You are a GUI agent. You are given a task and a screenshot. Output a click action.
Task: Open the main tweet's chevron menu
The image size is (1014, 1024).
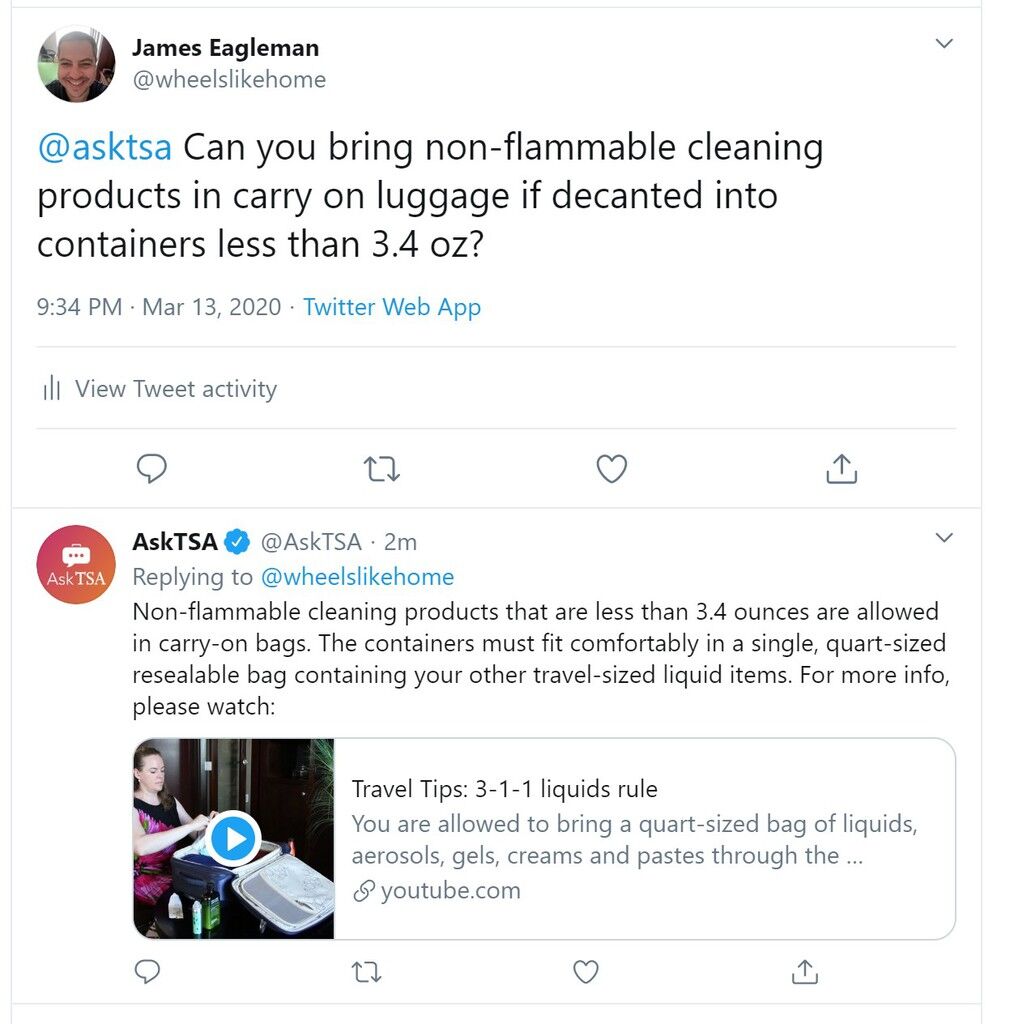click(944, 44)
